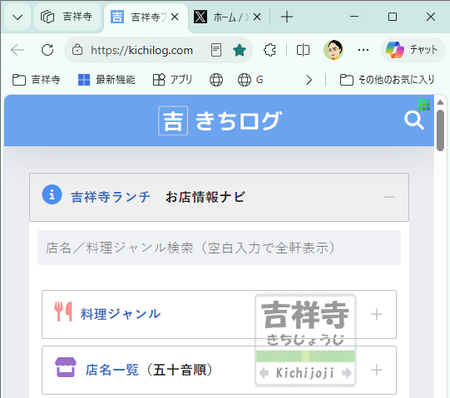Open the blue info icon for お店情報ナビ
Image resolution: width=450 pixels, height=398 pixels.
(52, 194)
